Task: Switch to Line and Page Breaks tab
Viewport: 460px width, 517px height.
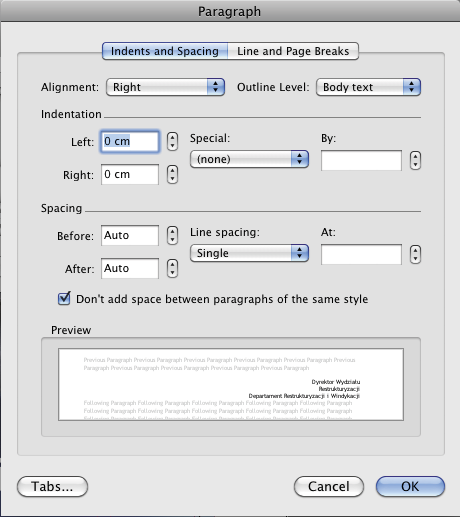Action: click(x=293, y=51)
